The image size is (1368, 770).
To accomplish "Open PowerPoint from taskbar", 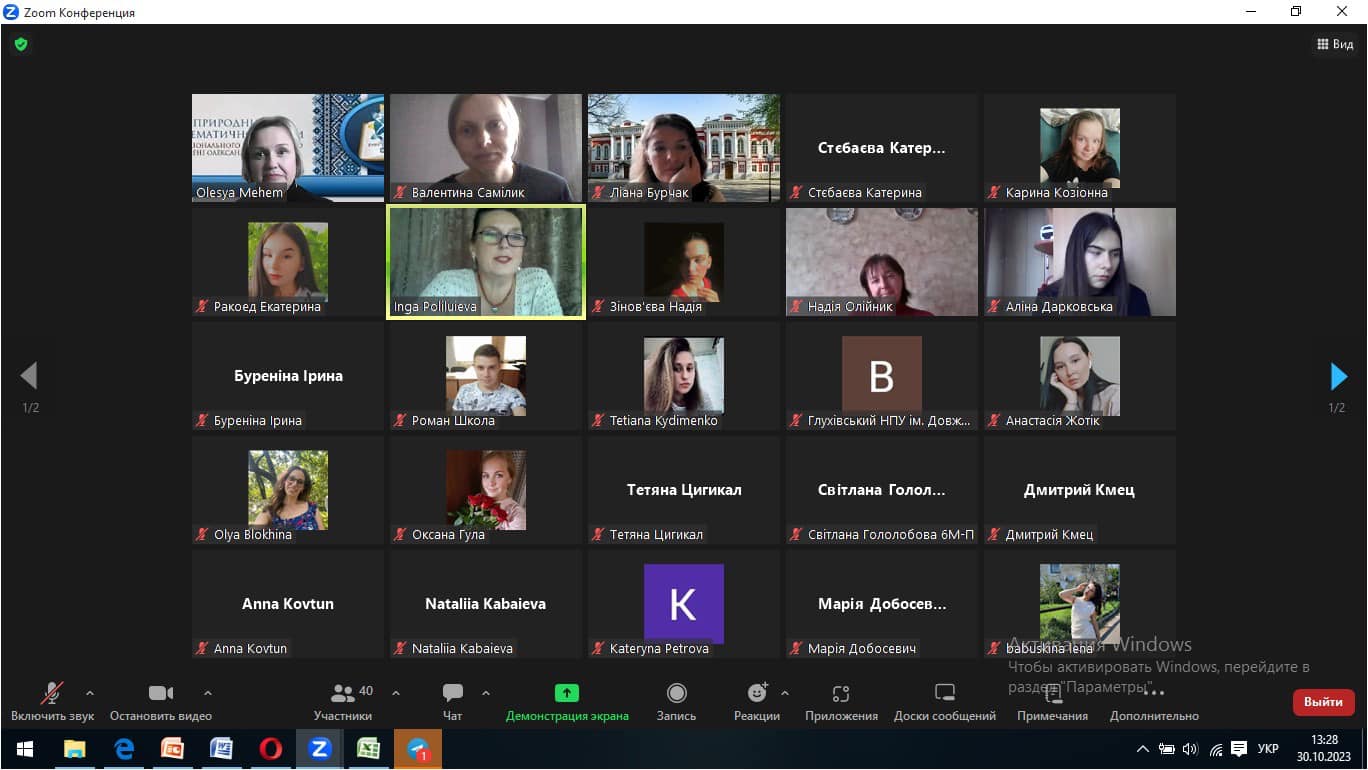I will [172, 749].
